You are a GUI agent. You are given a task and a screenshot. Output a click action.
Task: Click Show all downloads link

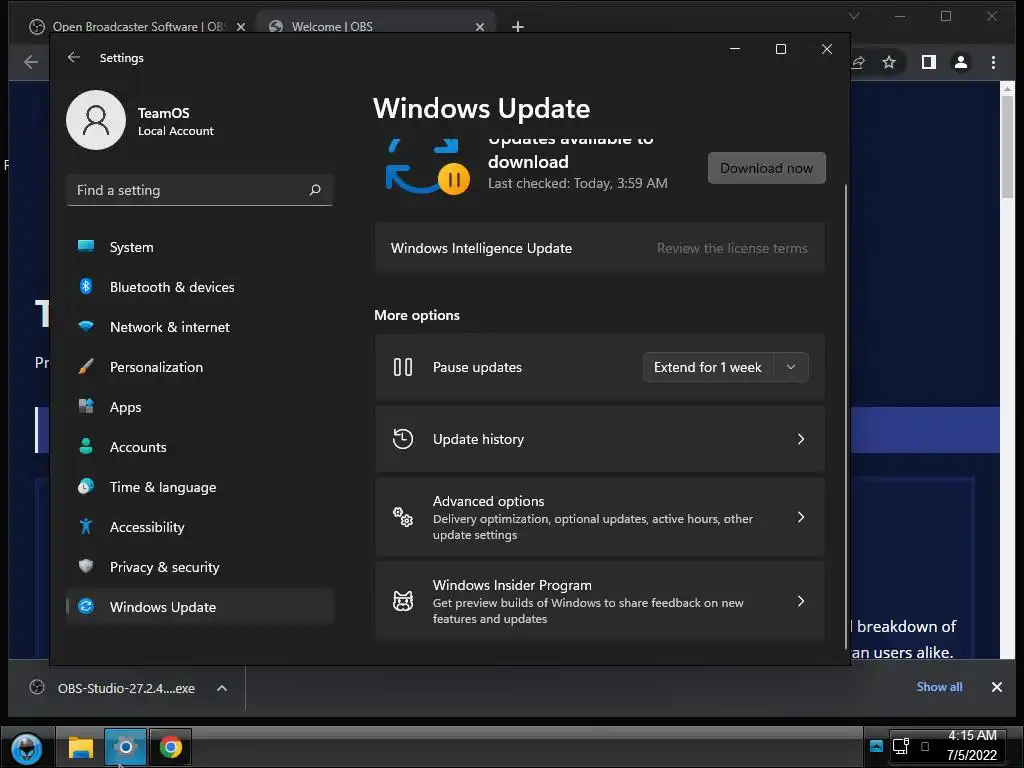pos(939,686)
